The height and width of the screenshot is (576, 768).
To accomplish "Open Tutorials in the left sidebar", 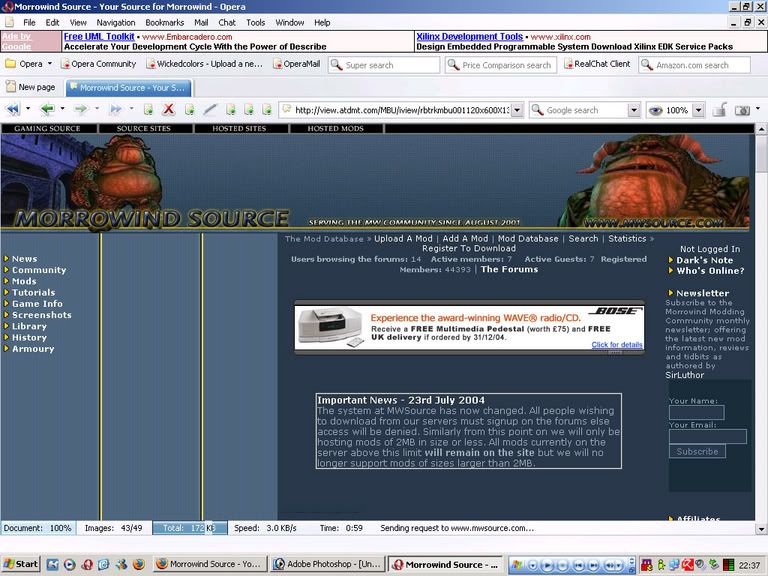I will coord(33,292).
